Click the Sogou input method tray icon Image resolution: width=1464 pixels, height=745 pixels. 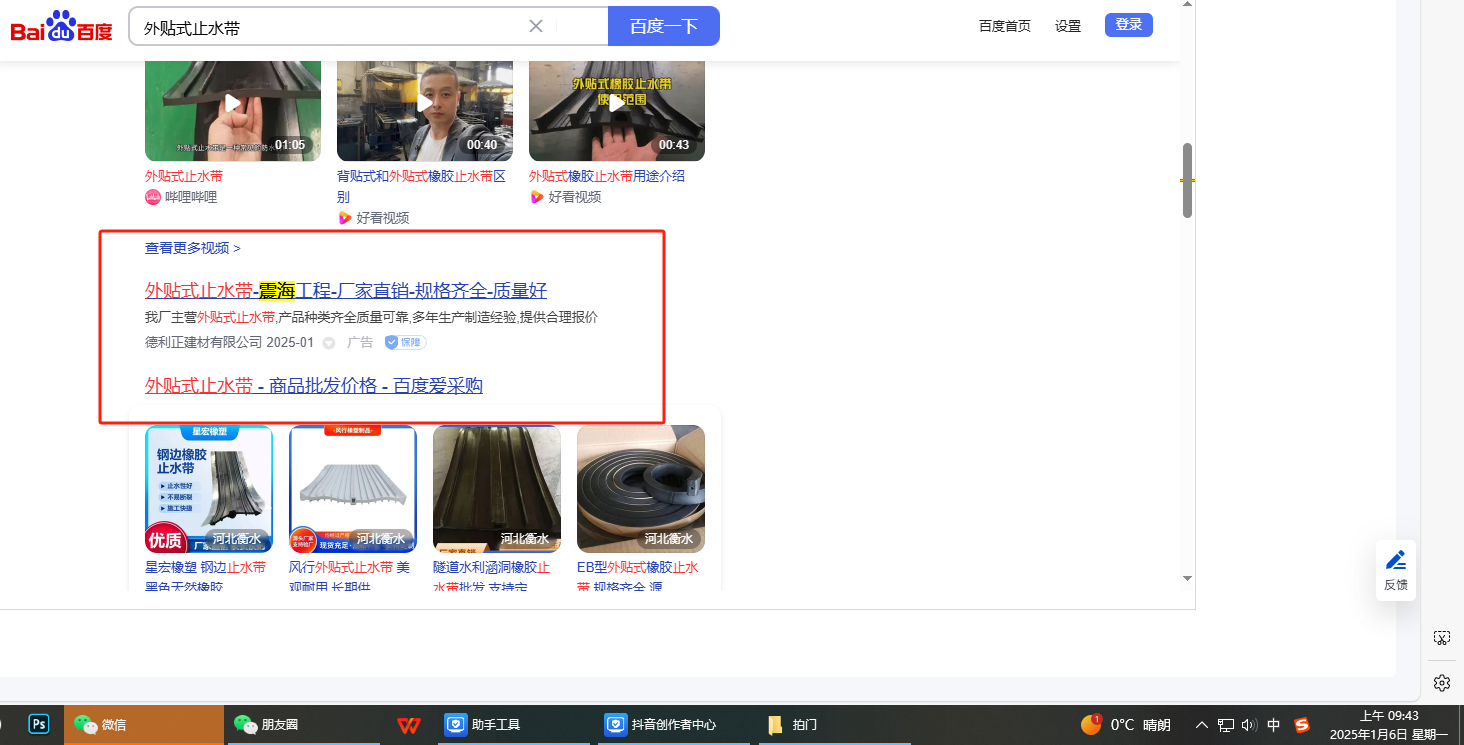(x=1302, y=725)
